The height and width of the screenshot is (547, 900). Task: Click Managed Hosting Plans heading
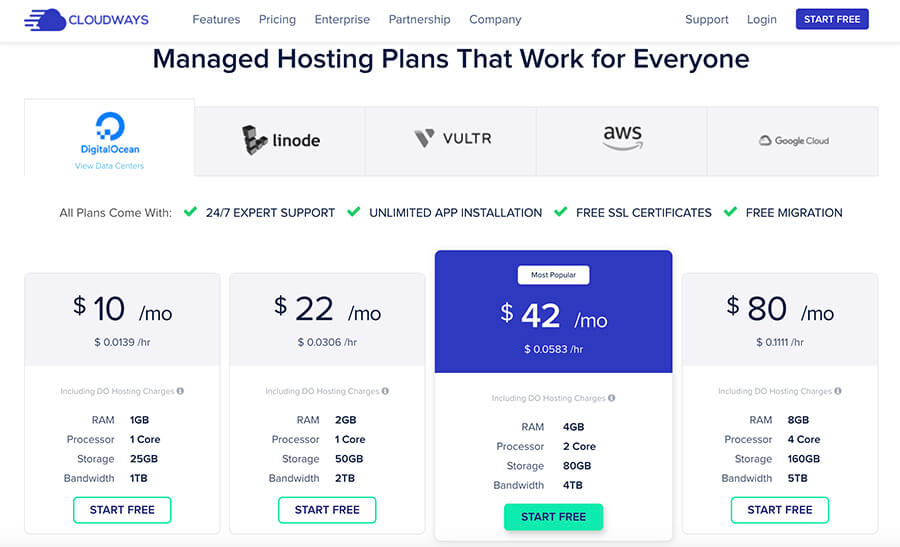(x=451, y=59)
